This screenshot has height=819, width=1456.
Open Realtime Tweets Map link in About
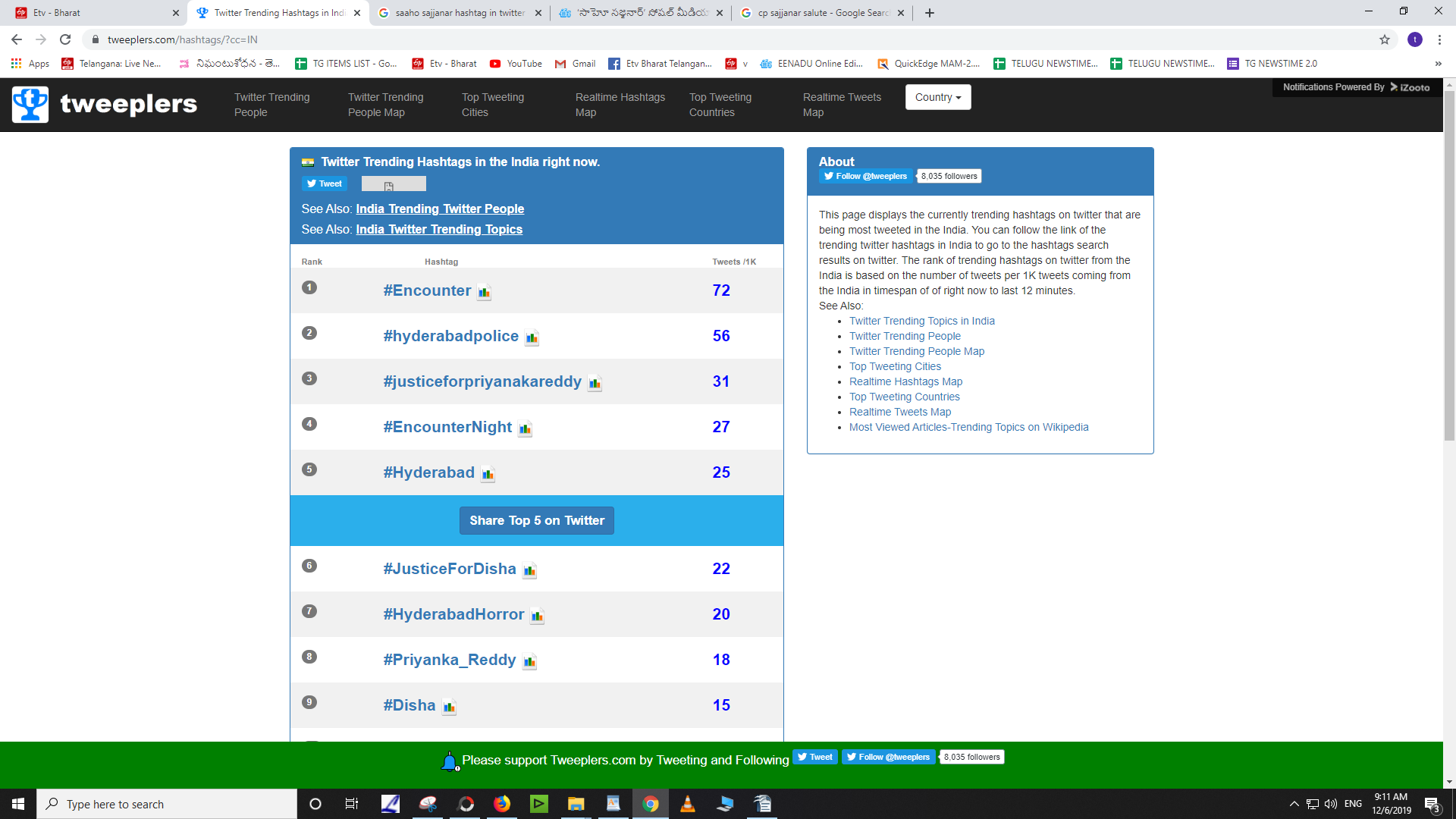coord(899,412)
